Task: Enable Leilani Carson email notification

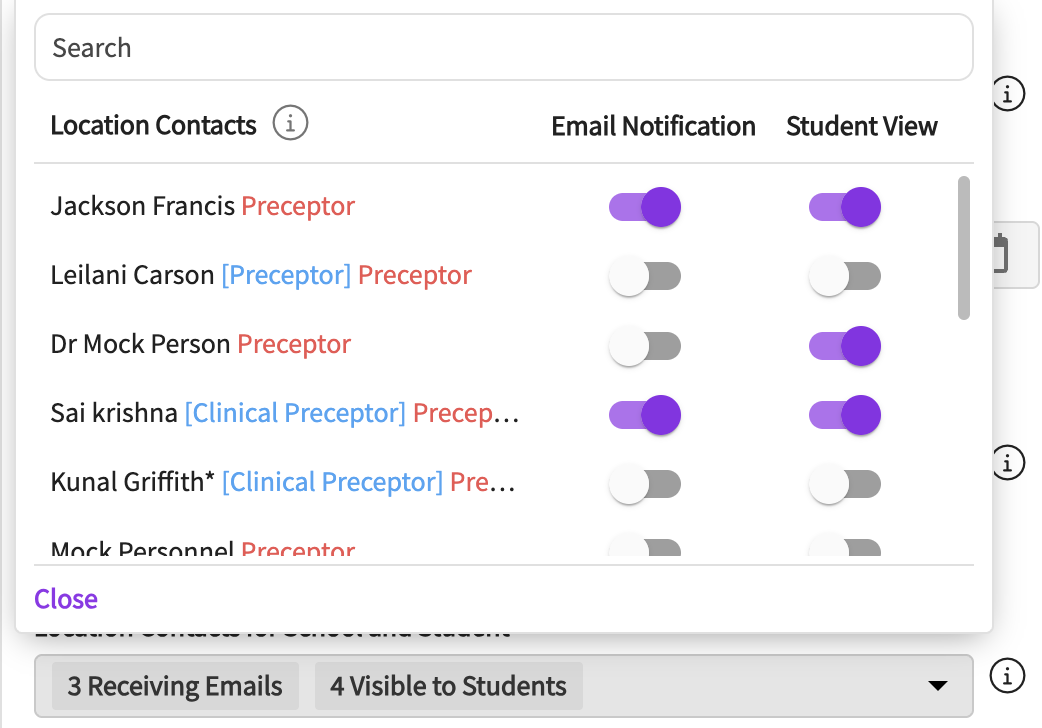Action: (x=645, y=277)
